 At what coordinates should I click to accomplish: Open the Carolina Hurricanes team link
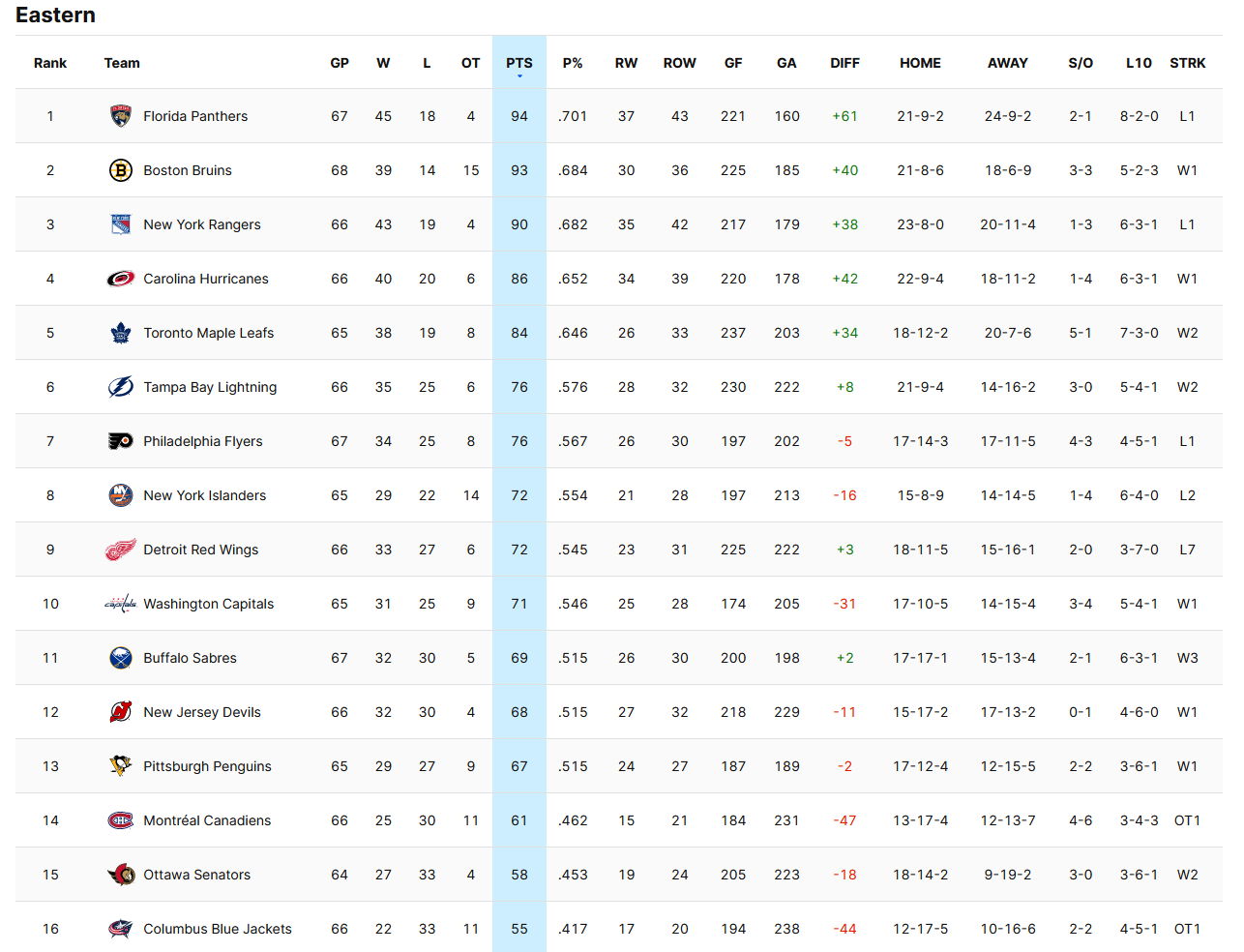pos(206,279)
